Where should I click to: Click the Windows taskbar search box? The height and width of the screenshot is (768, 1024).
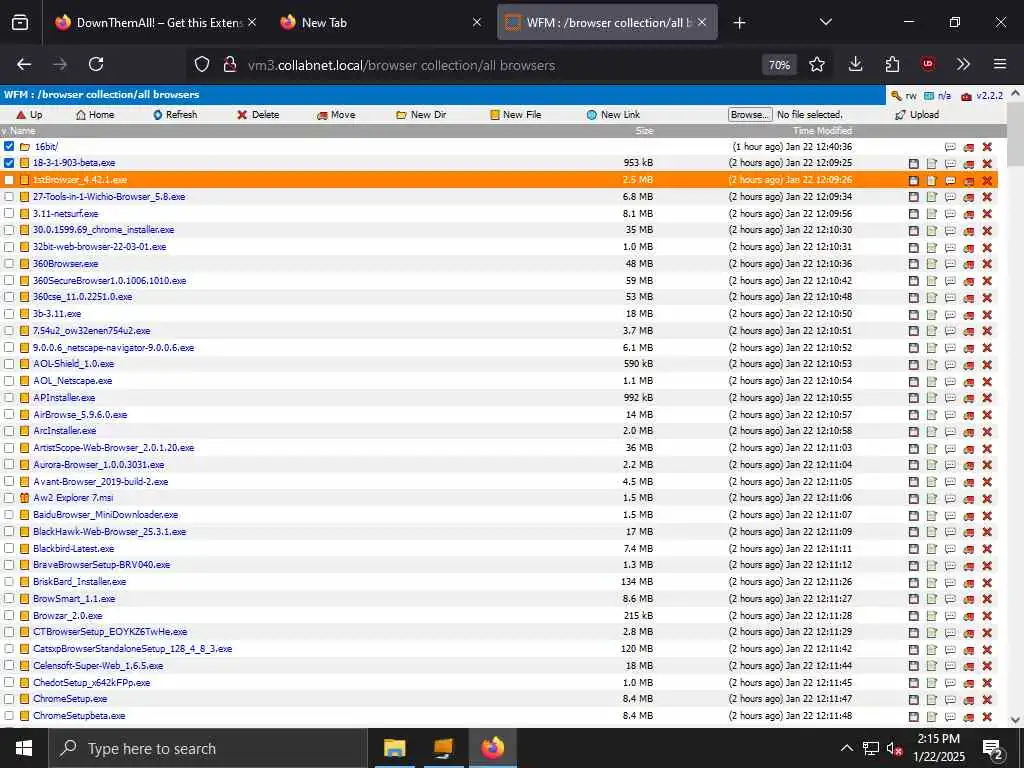(x=208, y=748)
